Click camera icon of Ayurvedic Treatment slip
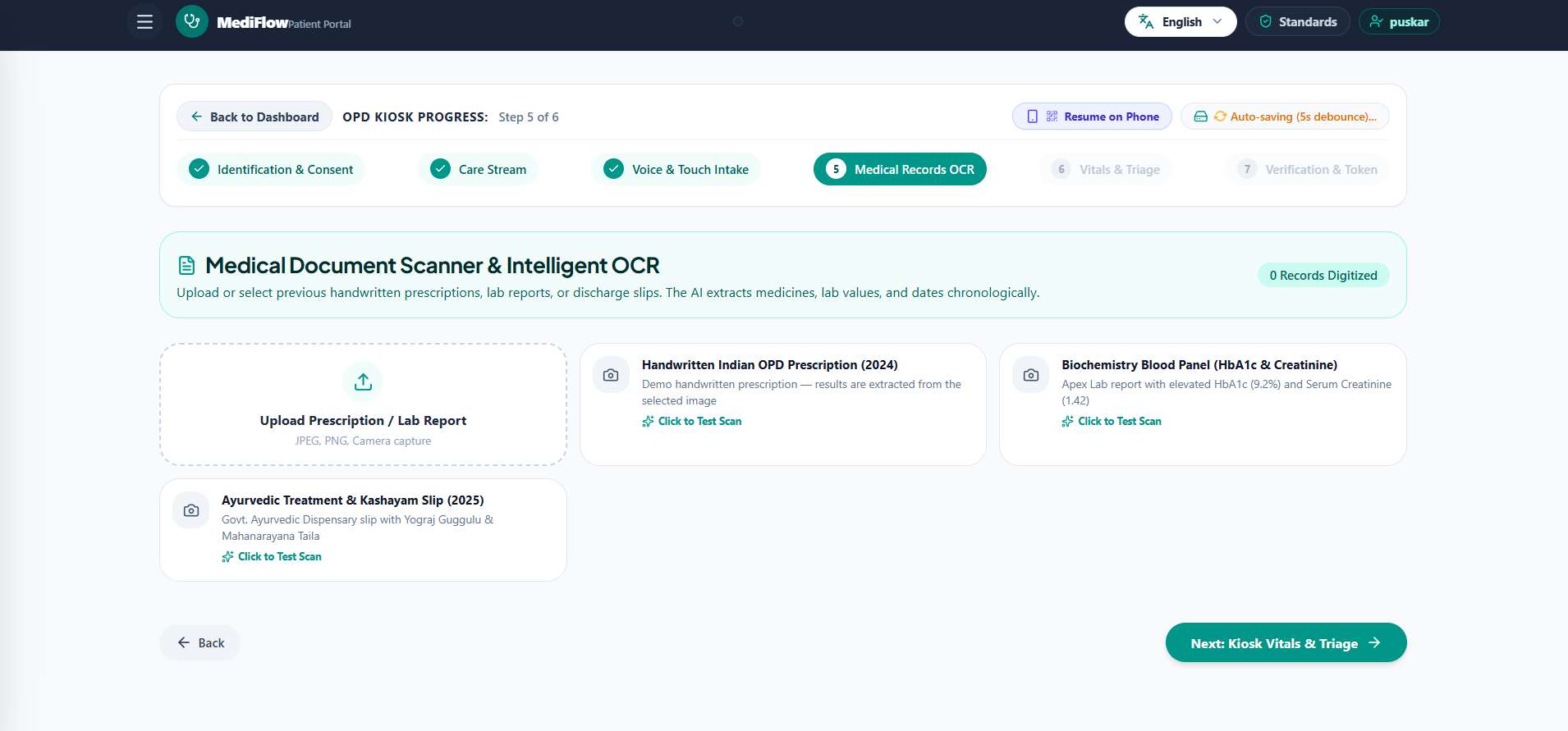Screen dimensions: 1568x731 pyautogui.click(x=191, y=510)
